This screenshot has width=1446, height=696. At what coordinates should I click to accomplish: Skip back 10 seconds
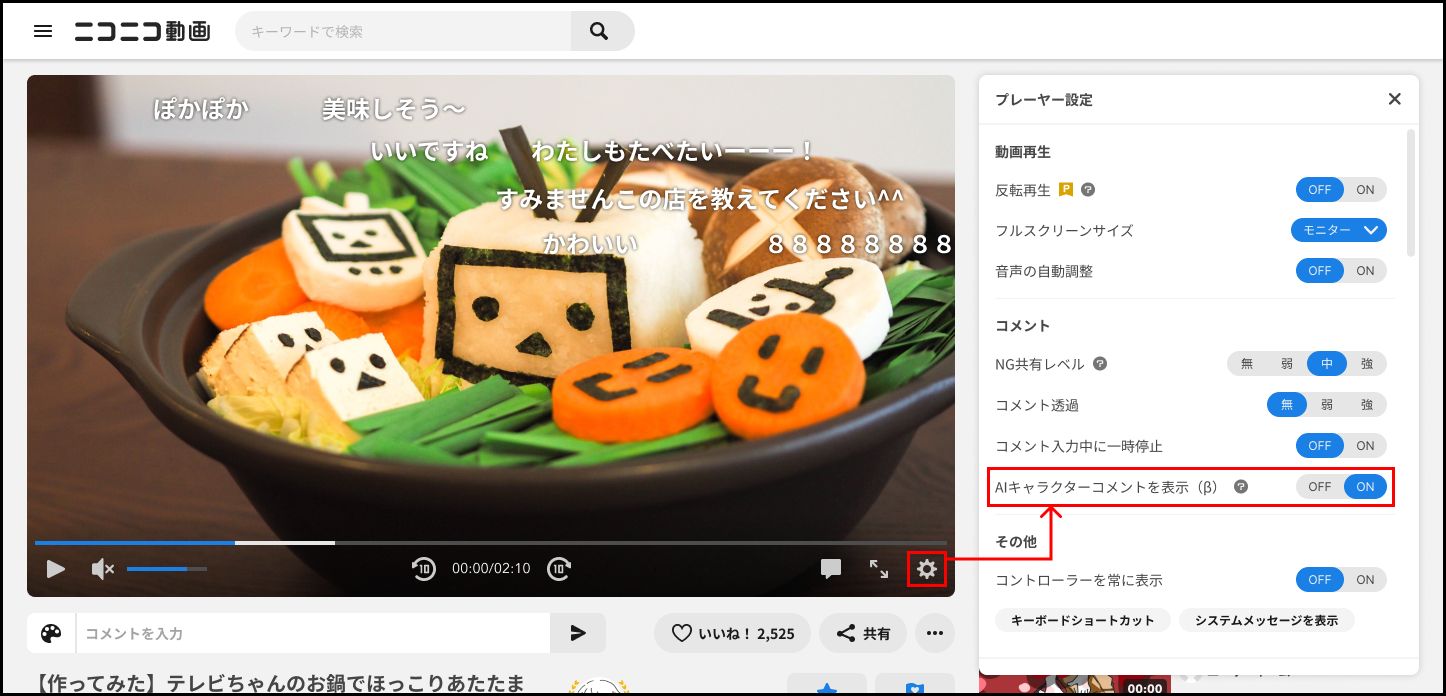(x=423, y=568)
